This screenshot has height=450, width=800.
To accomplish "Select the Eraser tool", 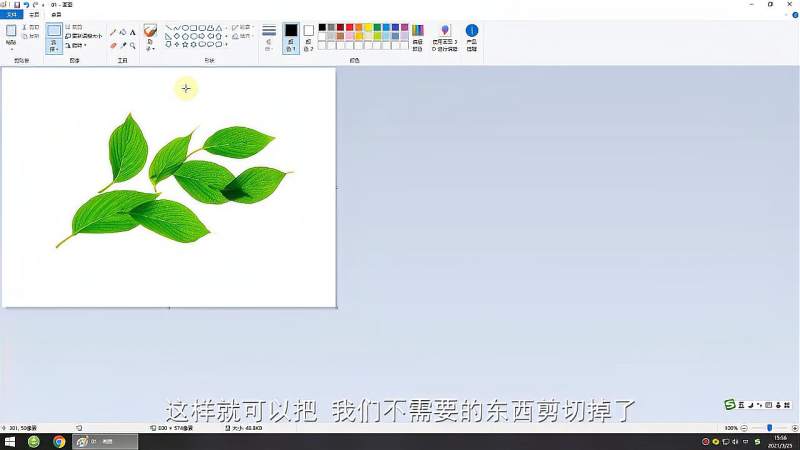I will tap(113, 45).
